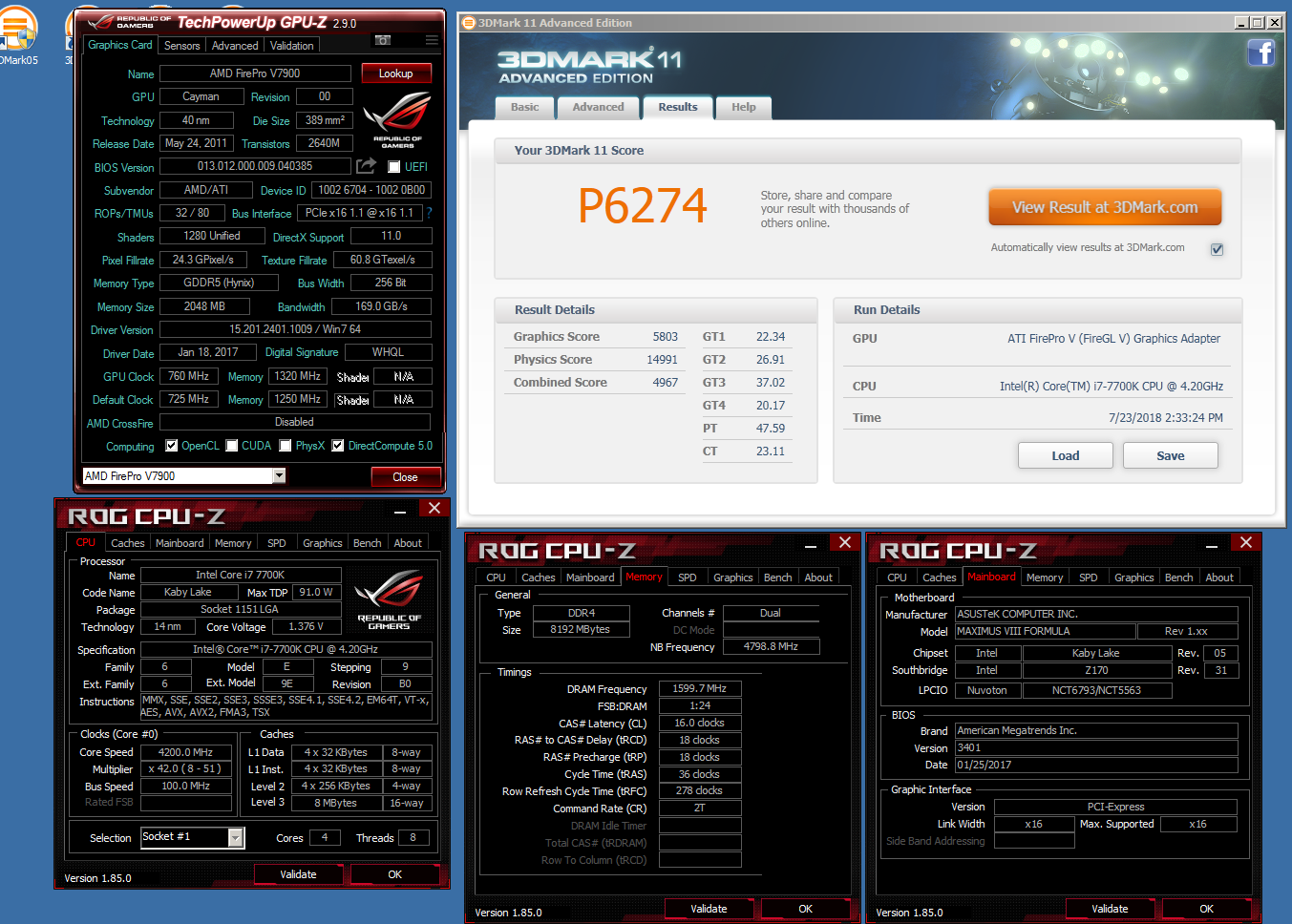Switch to the Advanced tab in GPU-Z
Screen dimensions: 1292x924
tap(235, 46)
